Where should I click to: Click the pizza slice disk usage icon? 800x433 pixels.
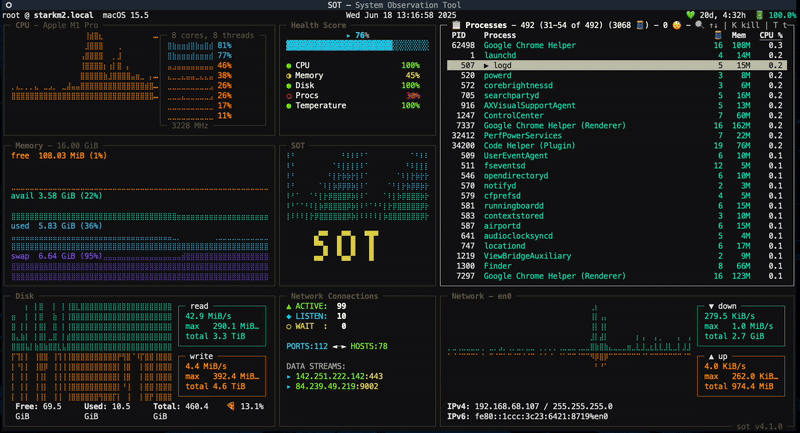[232, 406]
